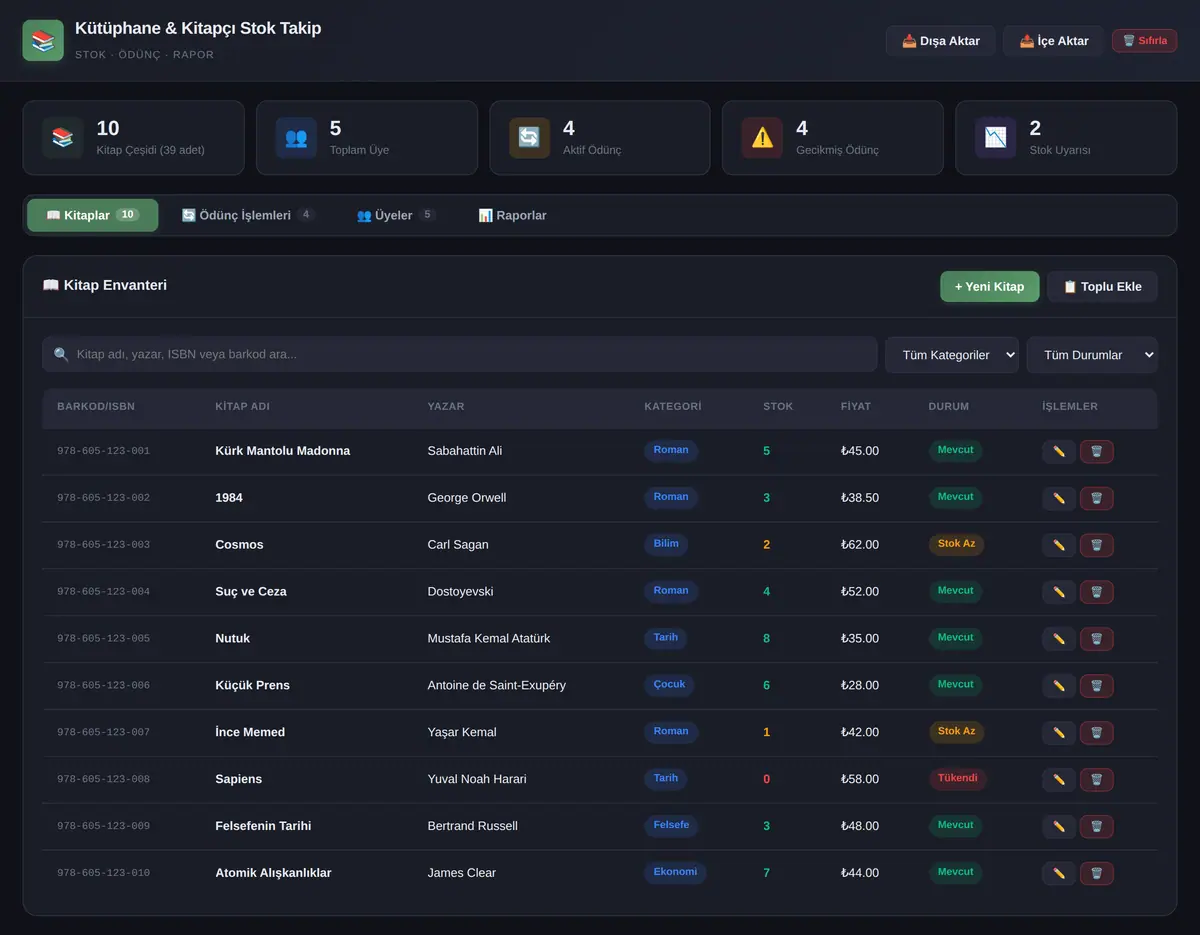The image size is (1200, 935).
Task: Edit the Kürk Mantolu Madonna book row
Action: pyautogui.click(x=1059, y=451)
